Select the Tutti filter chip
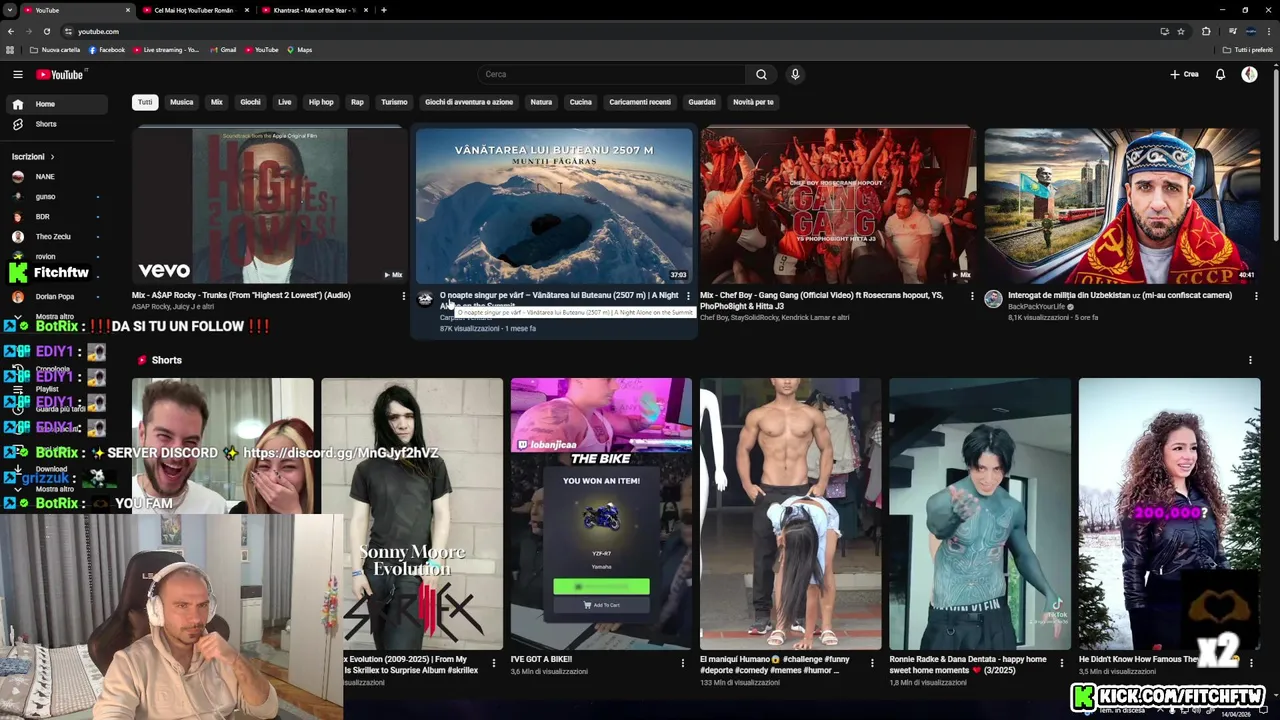 (x=145, y=102)
